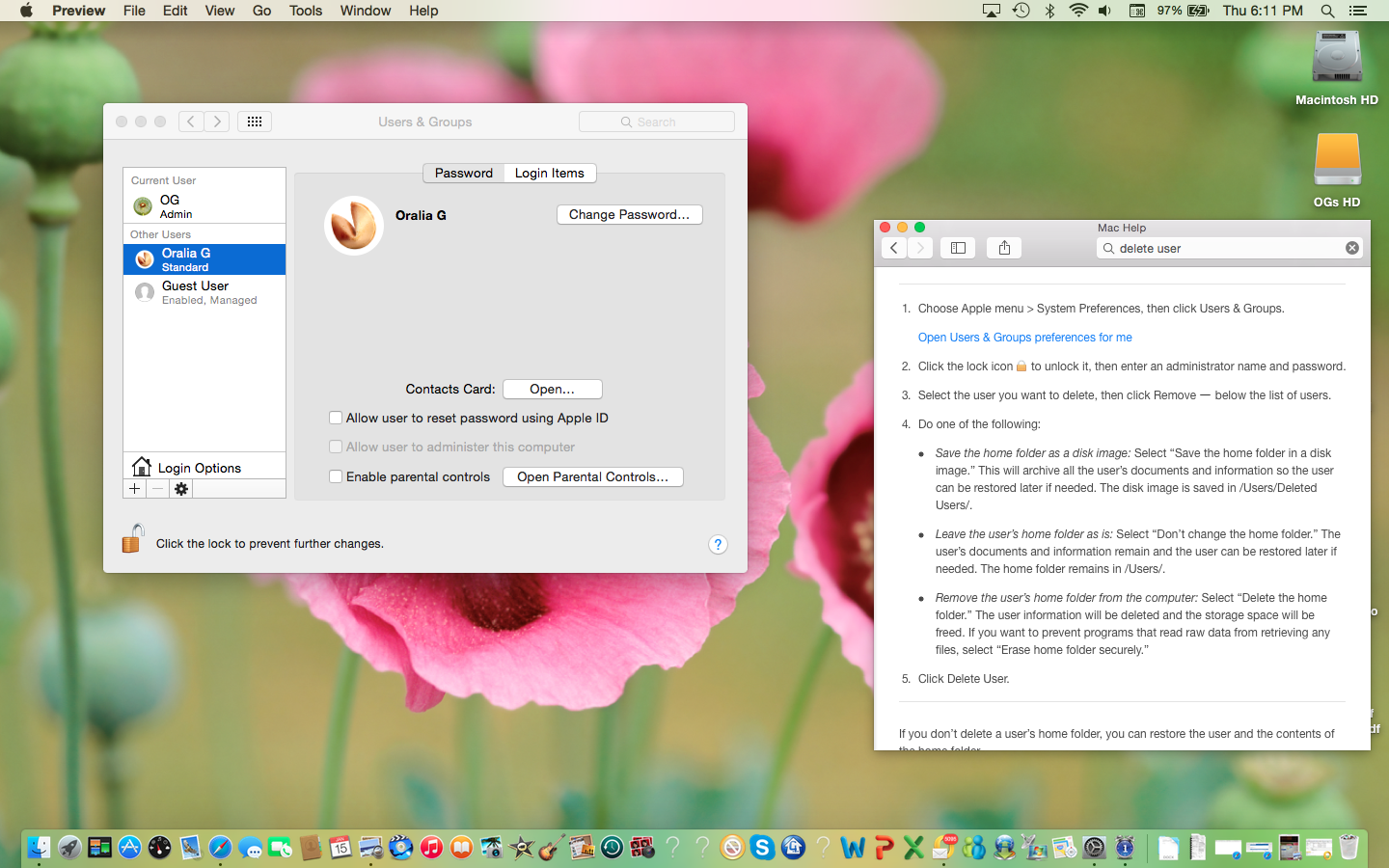
Task: Open the Edit menu
Action: click(176, 11)
